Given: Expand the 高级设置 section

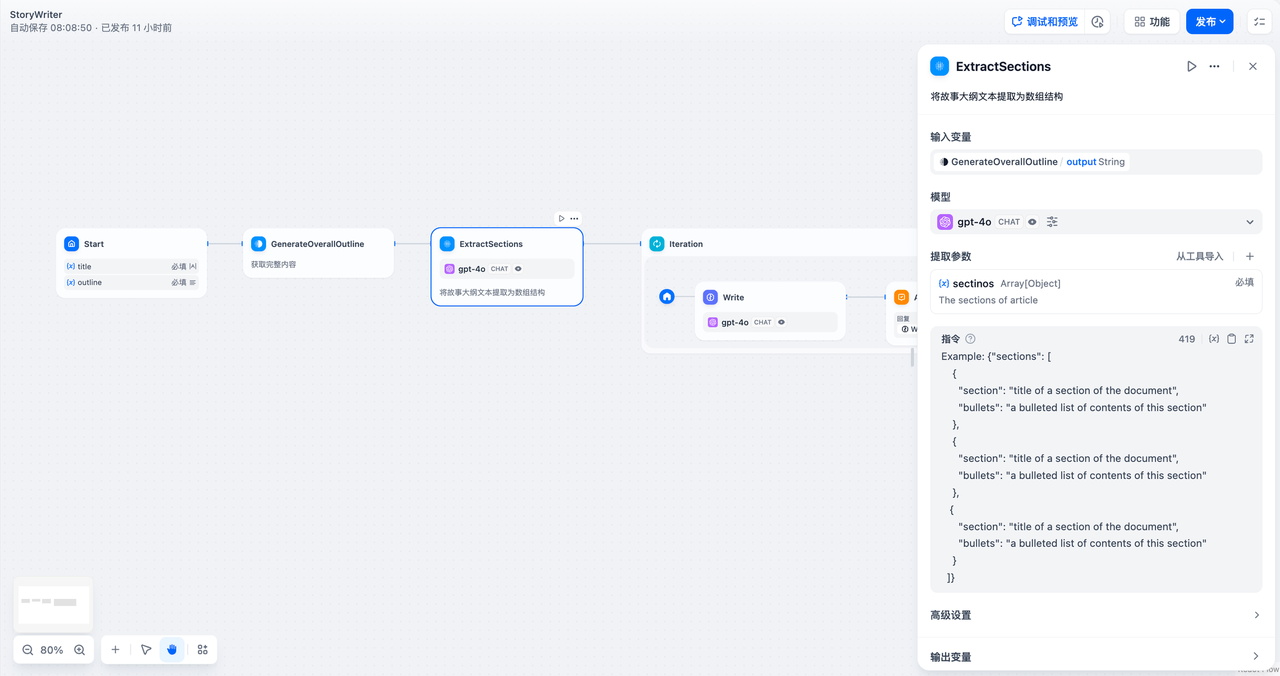Looking at the screenshot, I should (1095, 615).
